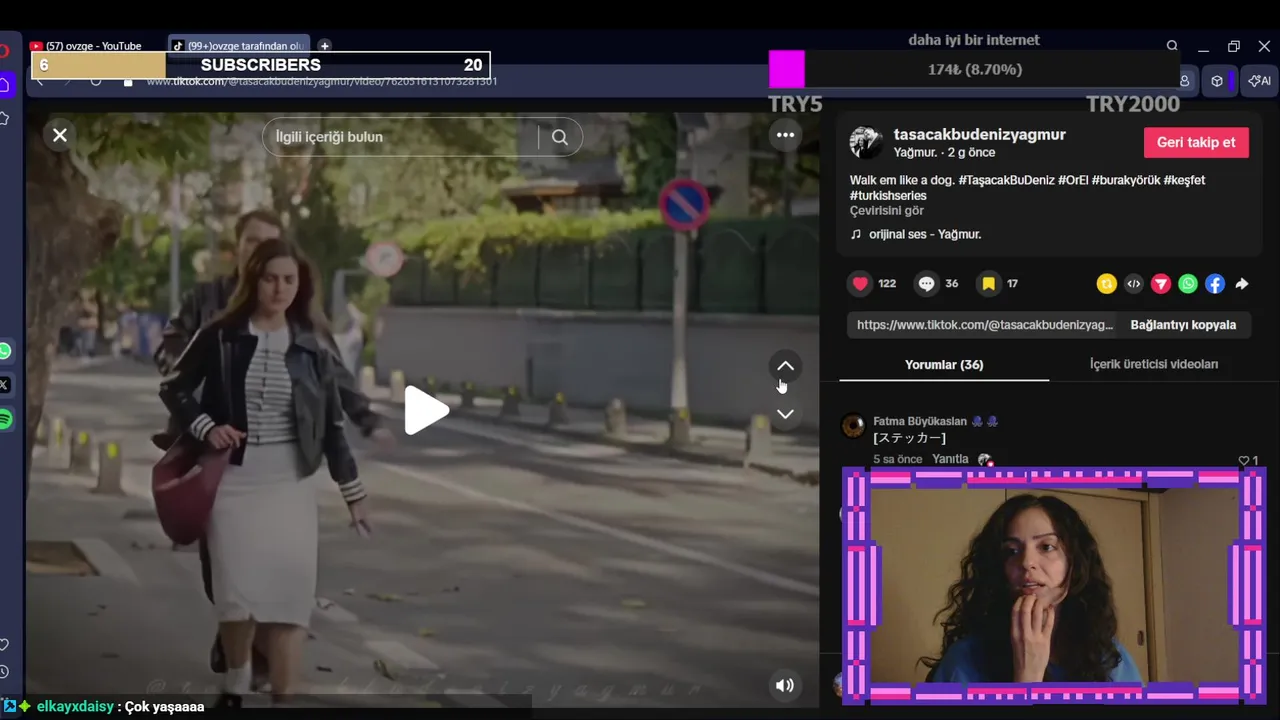Image resolution: width=1280 pixels, height=720 pixels.
Task: Click the SUBSCRIBERS goal progress bar
Action: [x=261, y=65]
